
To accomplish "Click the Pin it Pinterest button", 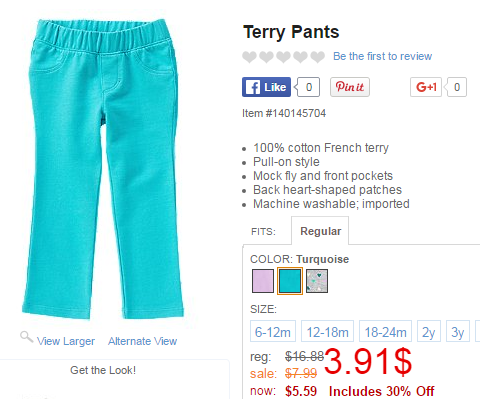I will (x=350, y=87).
